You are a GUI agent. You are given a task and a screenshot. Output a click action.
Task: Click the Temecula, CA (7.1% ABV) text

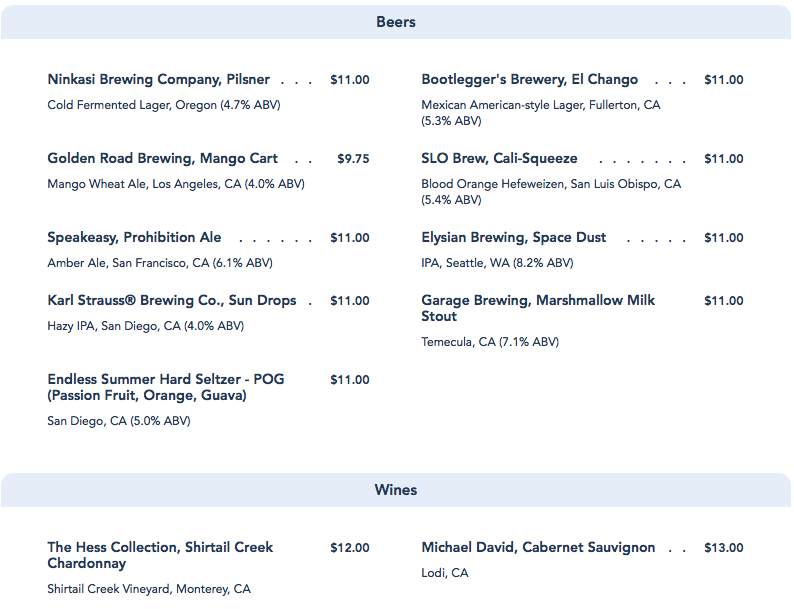[490, 342]
